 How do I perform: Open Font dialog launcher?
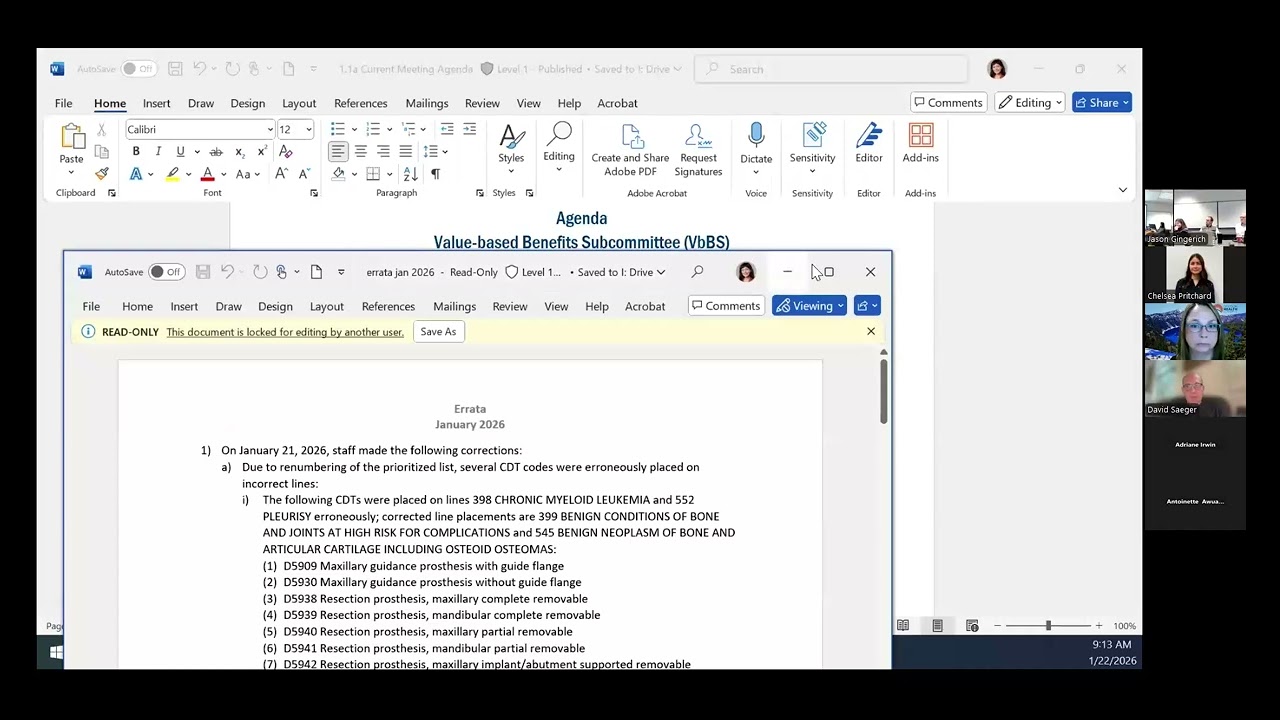point(314,193)
